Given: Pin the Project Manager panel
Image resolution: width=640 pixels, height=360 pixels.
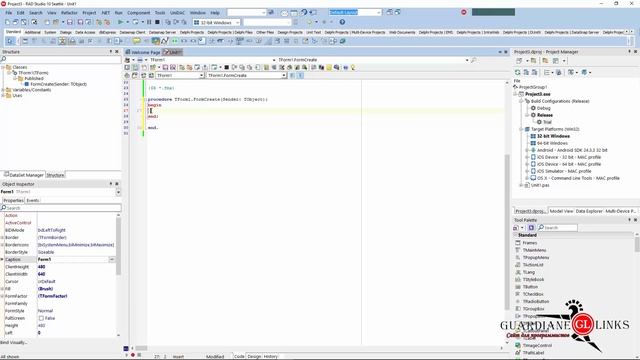Looking at the screenshot, I should pos(629,52).
